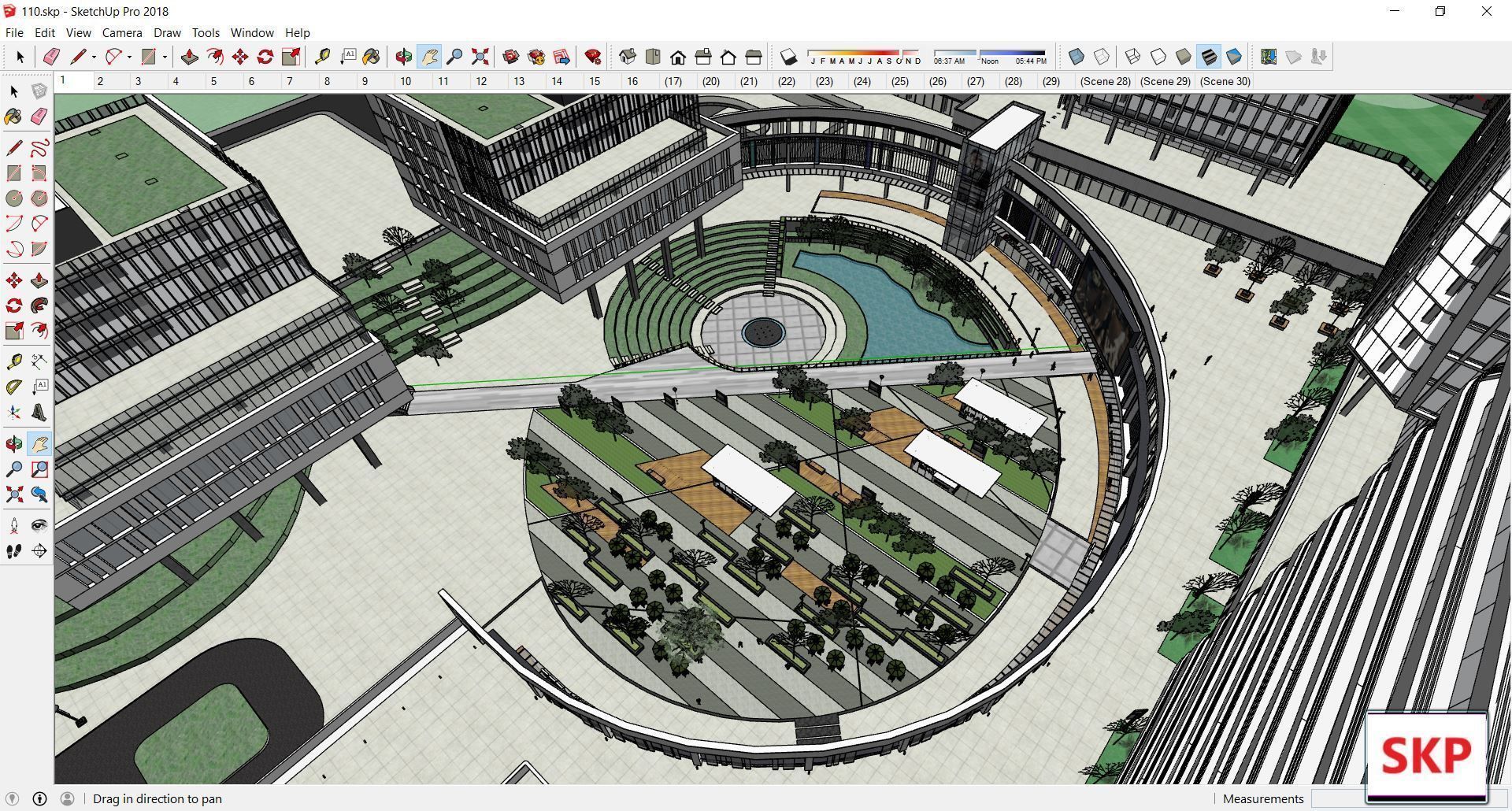Toggle Back Edges style
Viewport: 1512px width, 811px height.
pos(1102,57)
